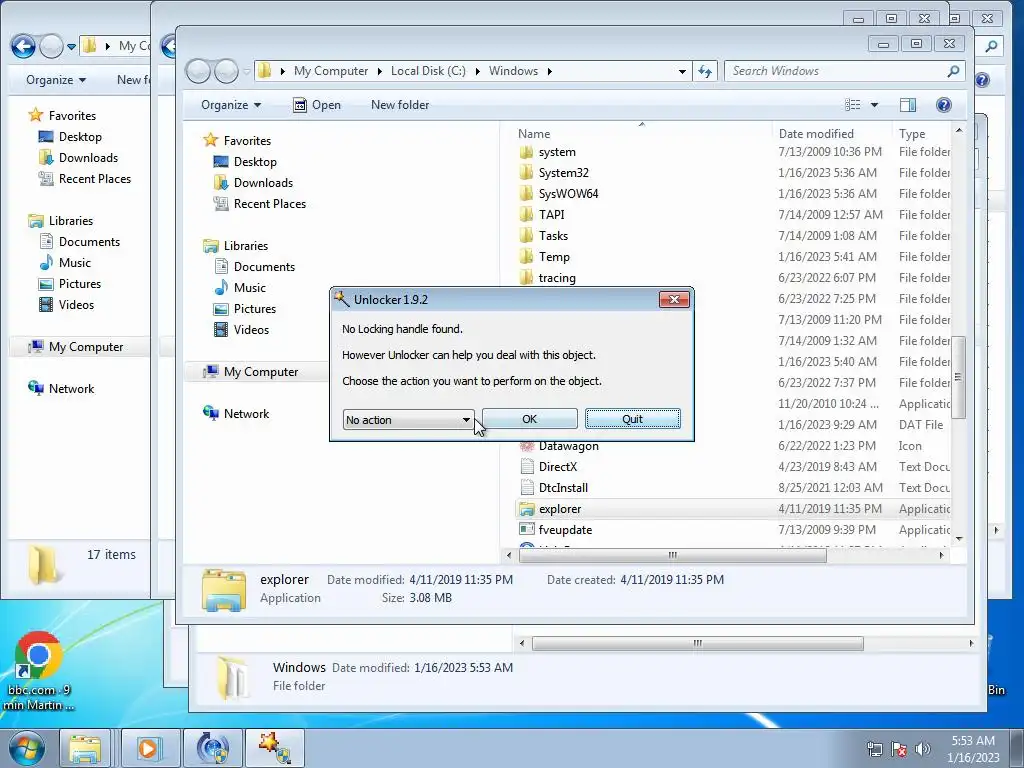
Task: Open Videos library in front window sidebar
Action: point(251,329)
